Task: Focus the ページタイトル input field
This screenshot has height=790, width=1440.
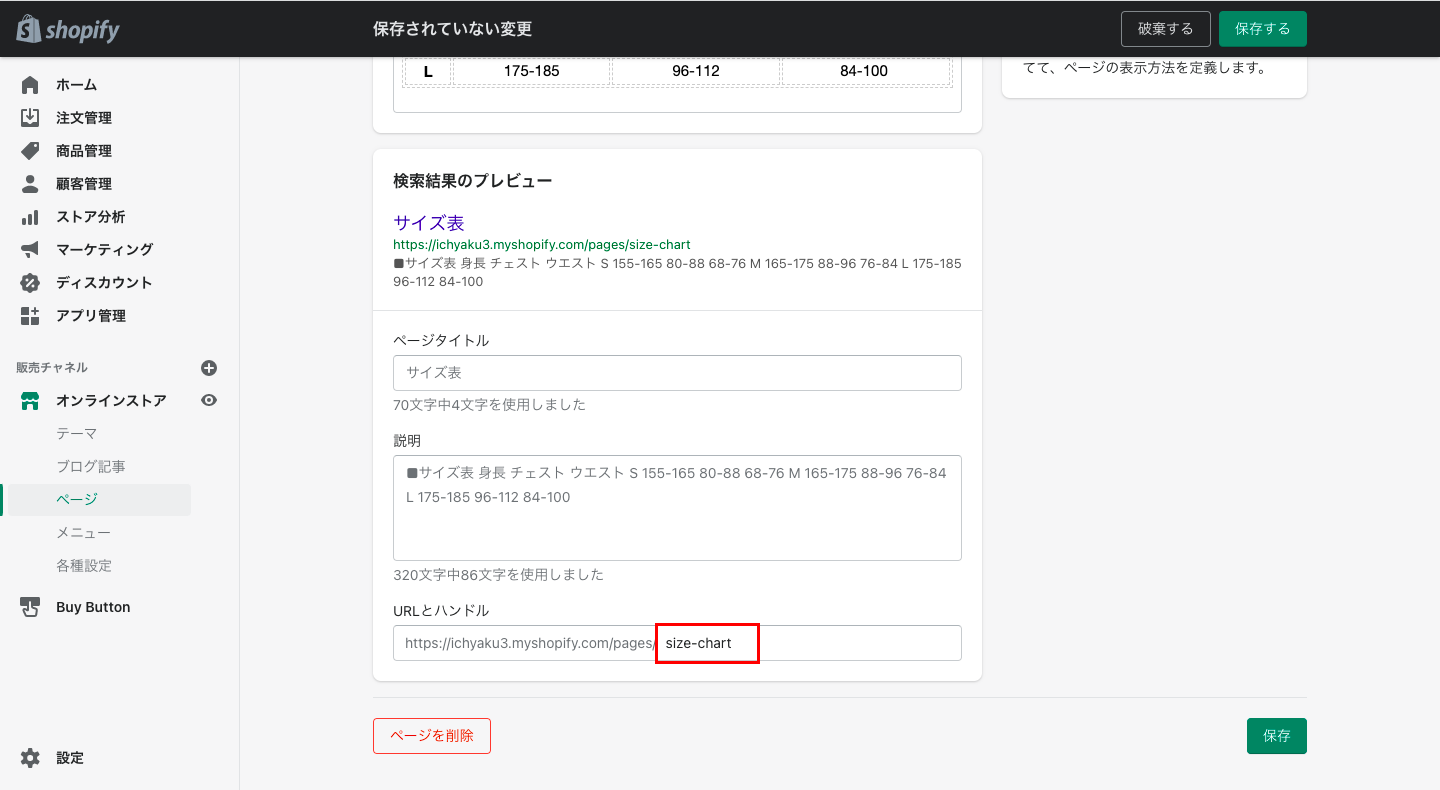Action: (677, 373)
